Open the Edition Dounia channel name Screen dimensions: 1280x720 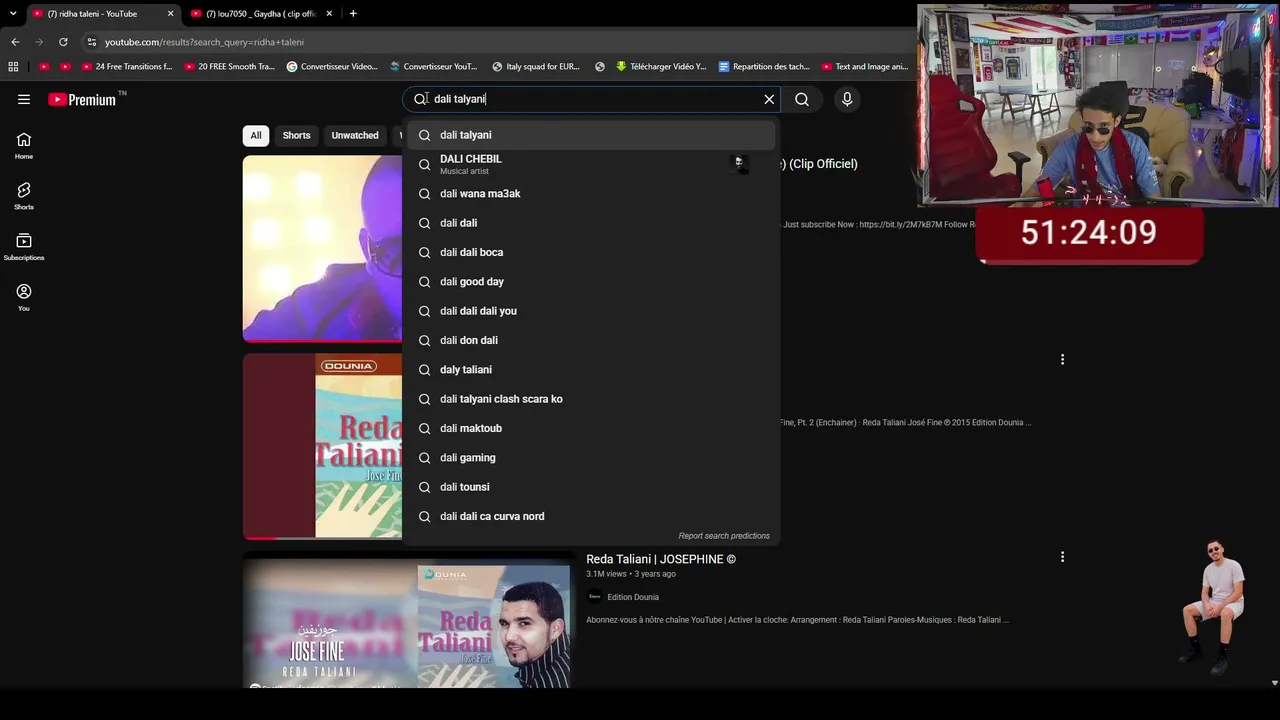click(633, 597)
